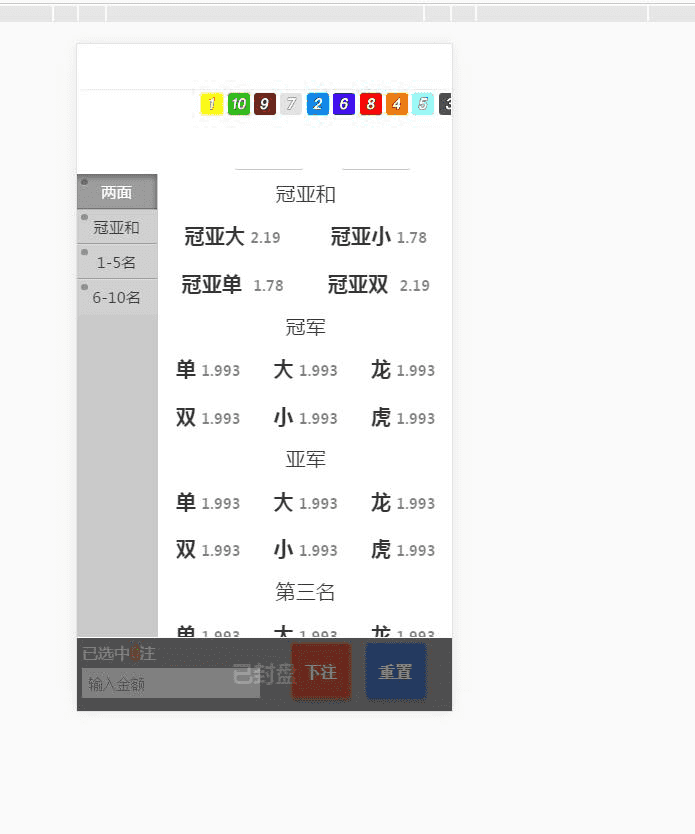
Task: Open the 冠亚和 sidebar tab
Action: [x=117, y=227]
